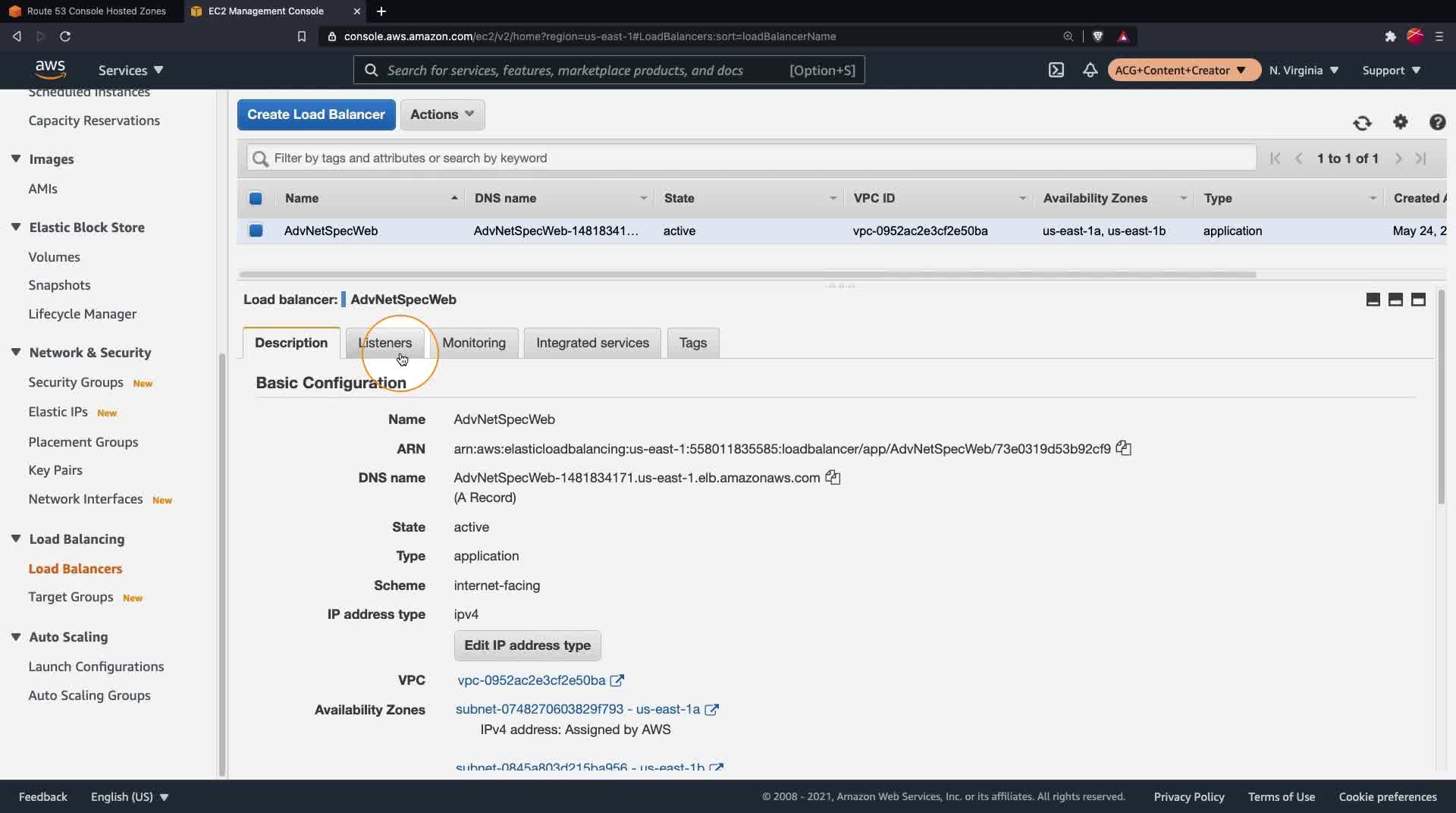Go to last page of results

(1421, 158)
